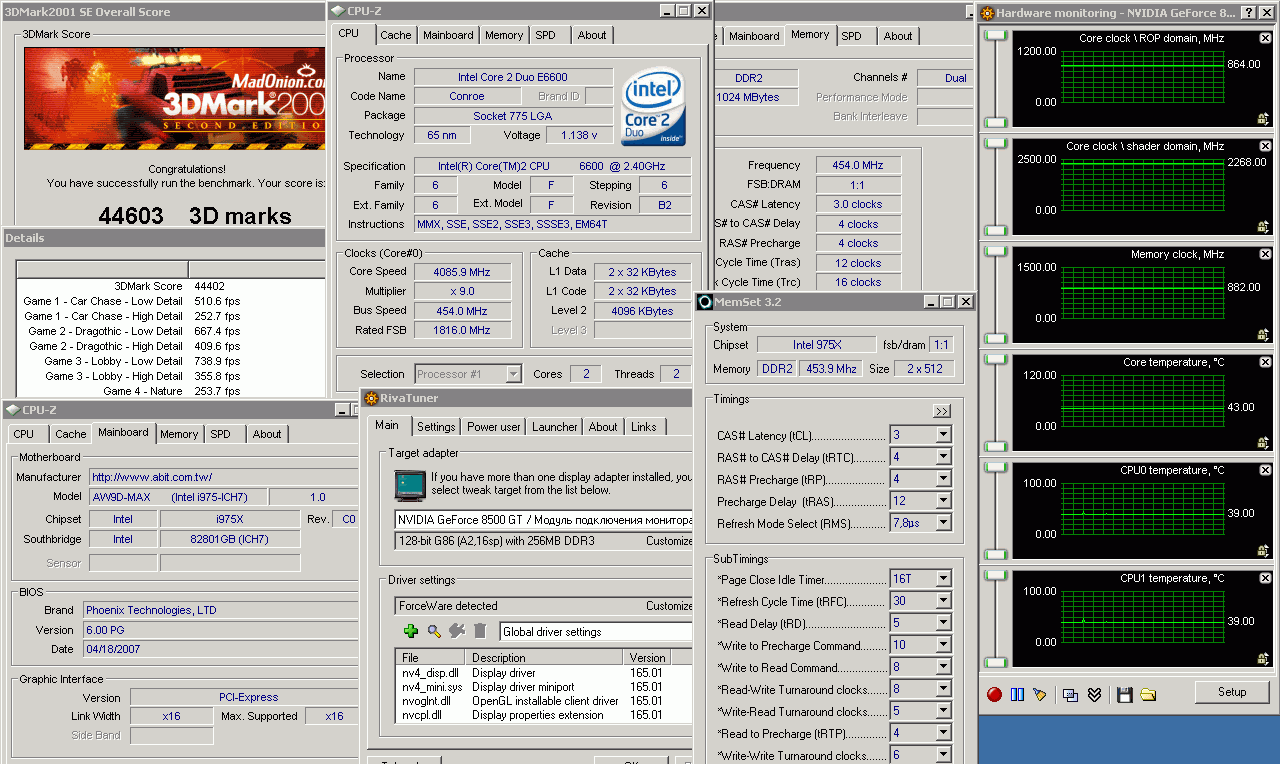Click top slider handle of ROP domain graph
1280x764 pixels.
tap(995, 35)
